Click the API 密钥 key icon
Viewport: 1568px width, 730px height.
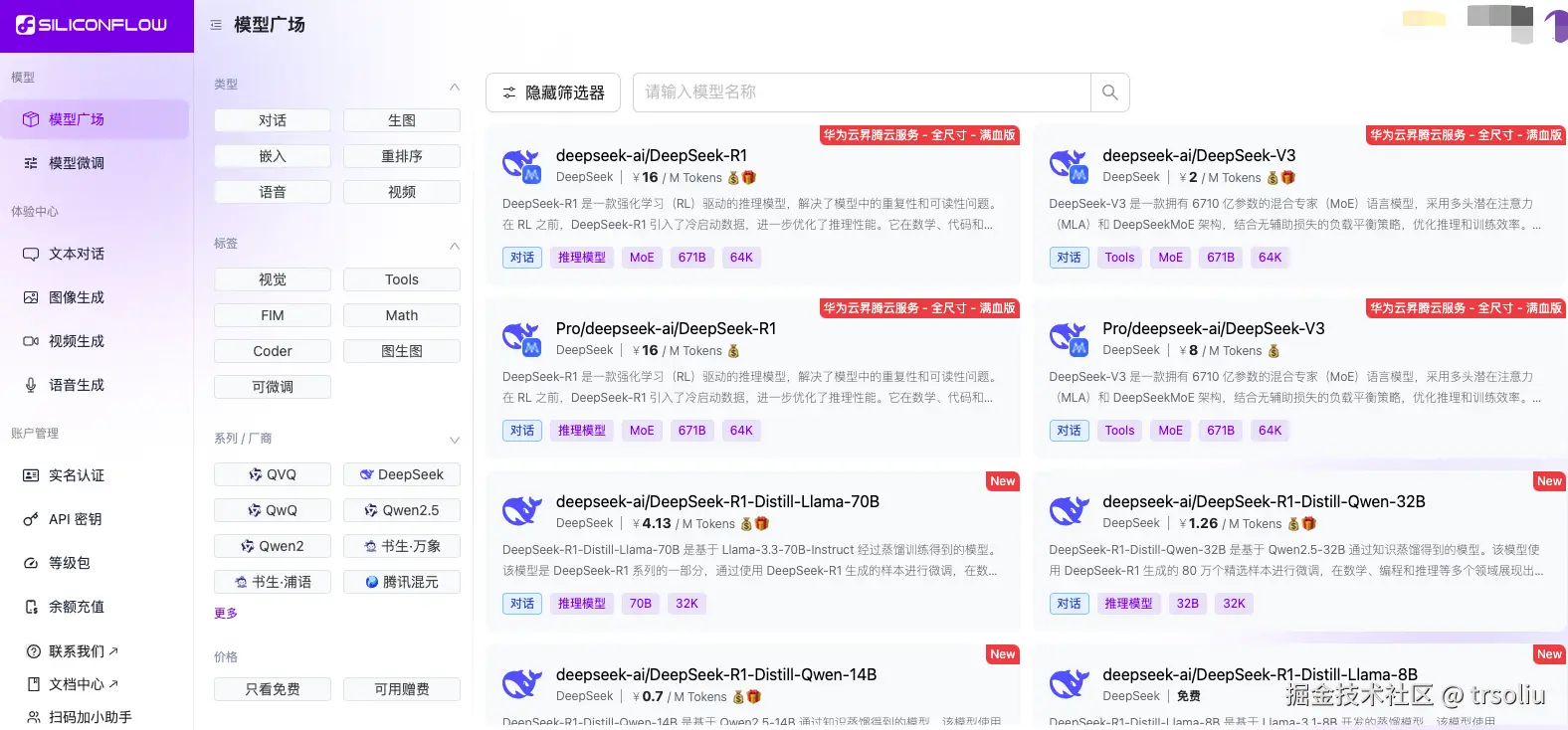[31, 519]
